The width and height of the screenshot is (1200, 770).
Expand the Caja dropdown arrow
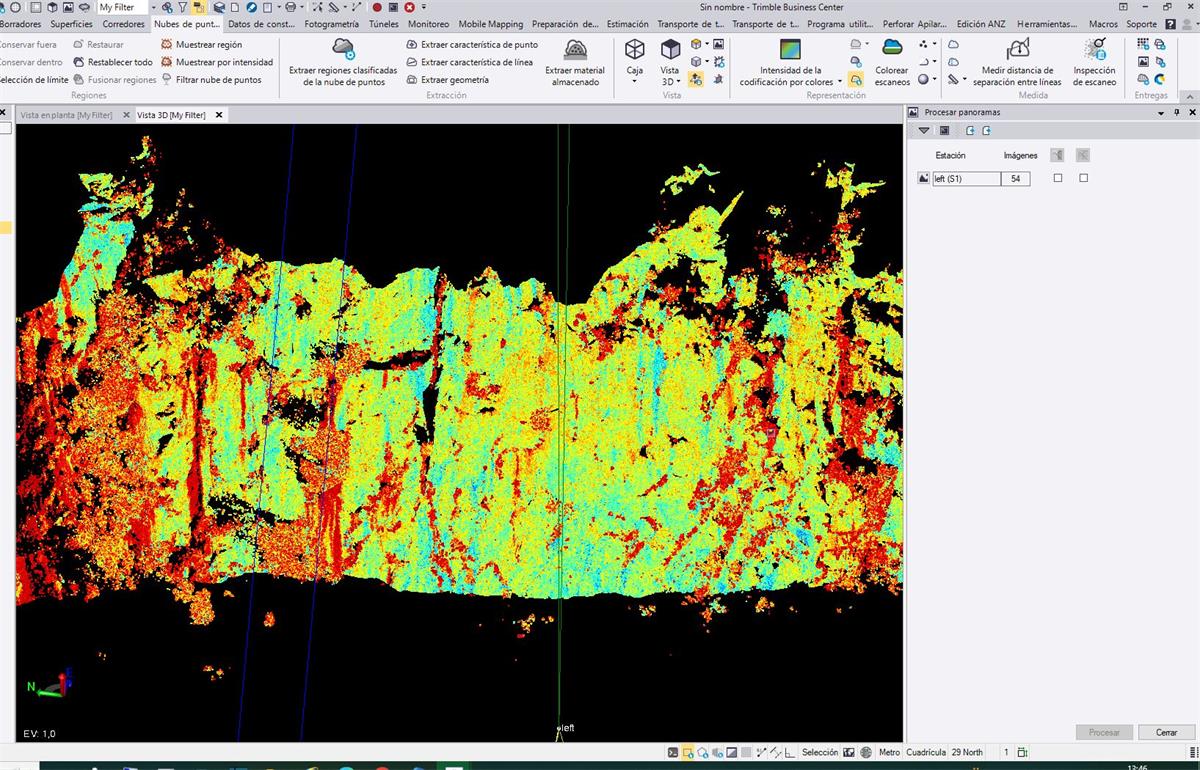(635, 82)
